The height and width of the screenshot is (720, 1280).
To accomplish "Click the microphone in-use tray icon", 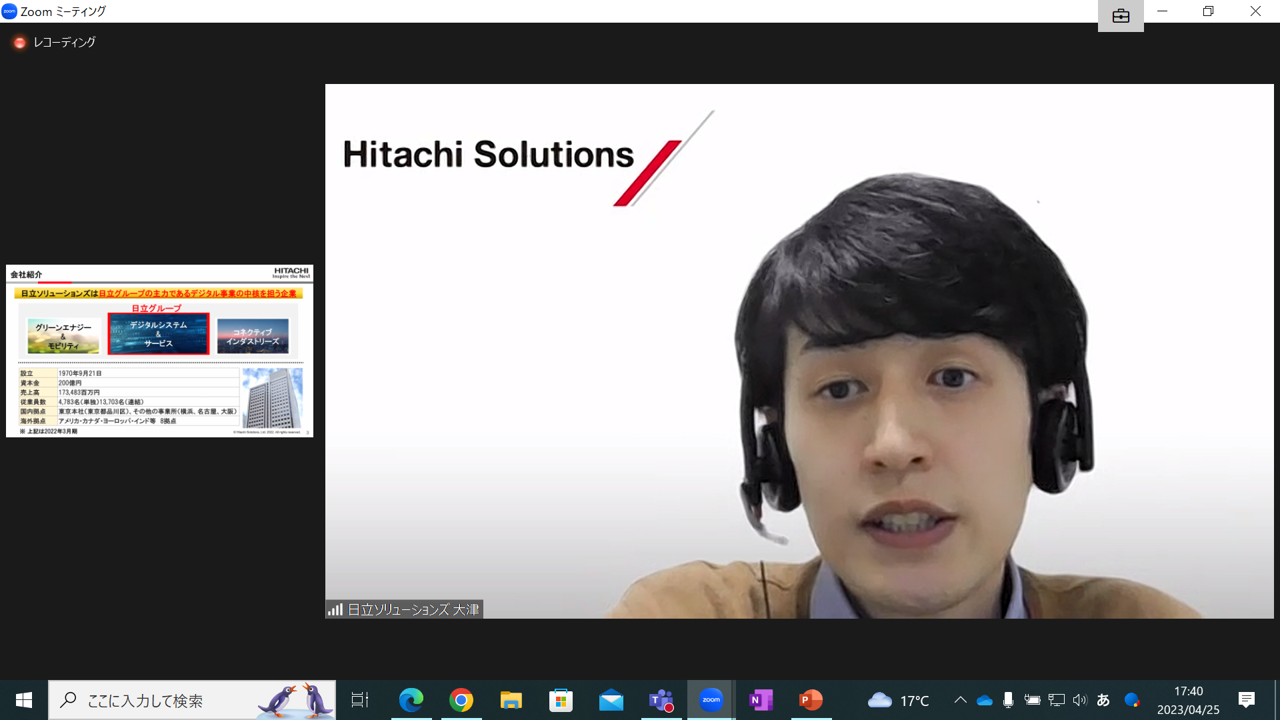I will click(1008, 700).
